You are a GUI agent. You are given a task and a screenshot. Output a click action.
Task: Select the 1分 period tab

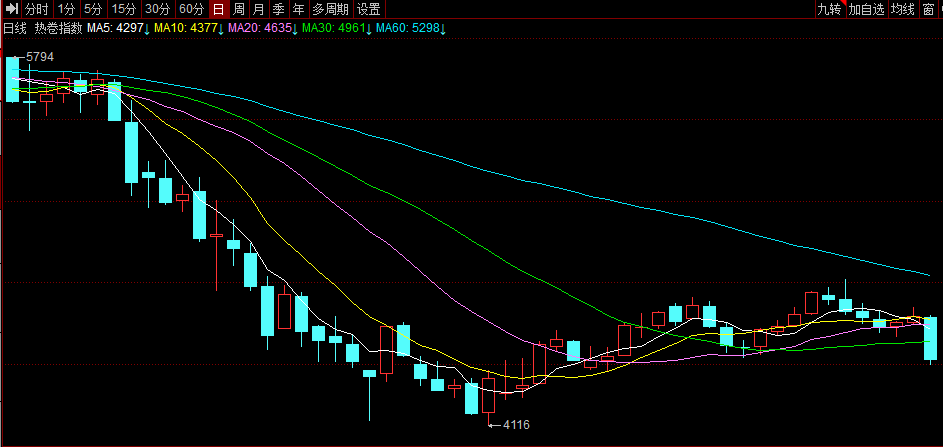(66, 8)
